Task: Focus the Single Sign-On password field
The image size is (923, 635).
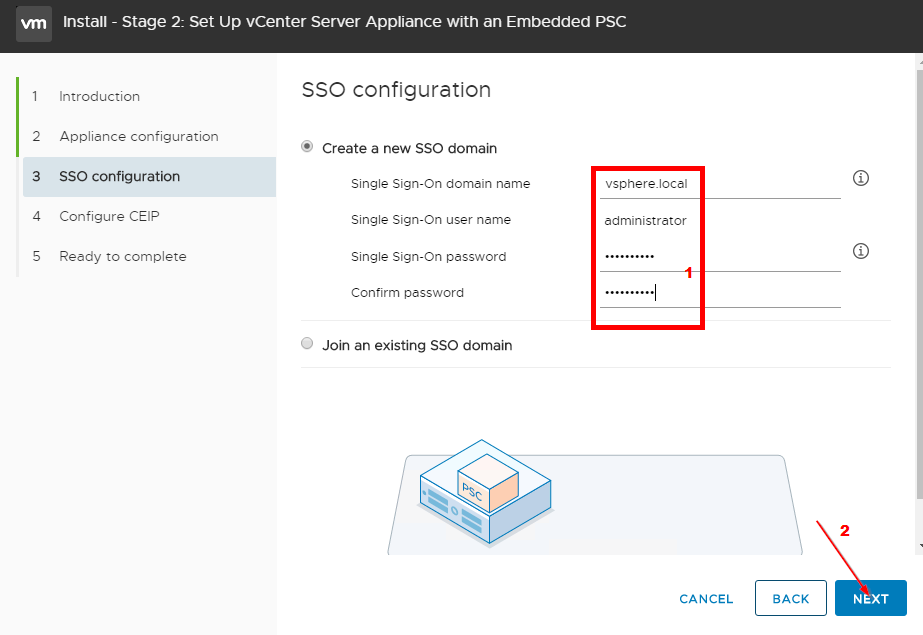Action: [720, 257]
